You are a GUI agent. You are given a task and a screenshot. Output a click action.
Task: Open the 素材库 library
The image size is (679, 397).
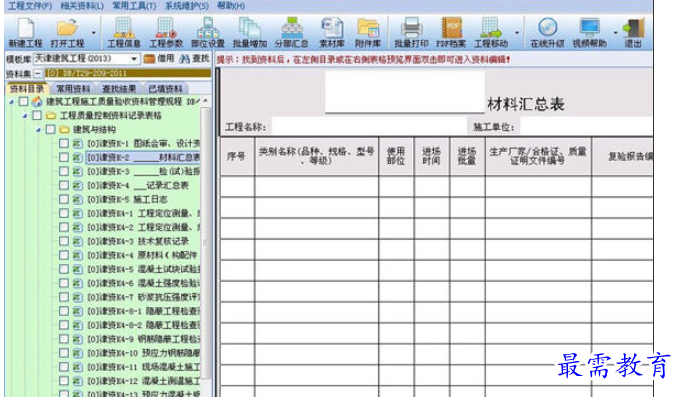pos(332,33)
